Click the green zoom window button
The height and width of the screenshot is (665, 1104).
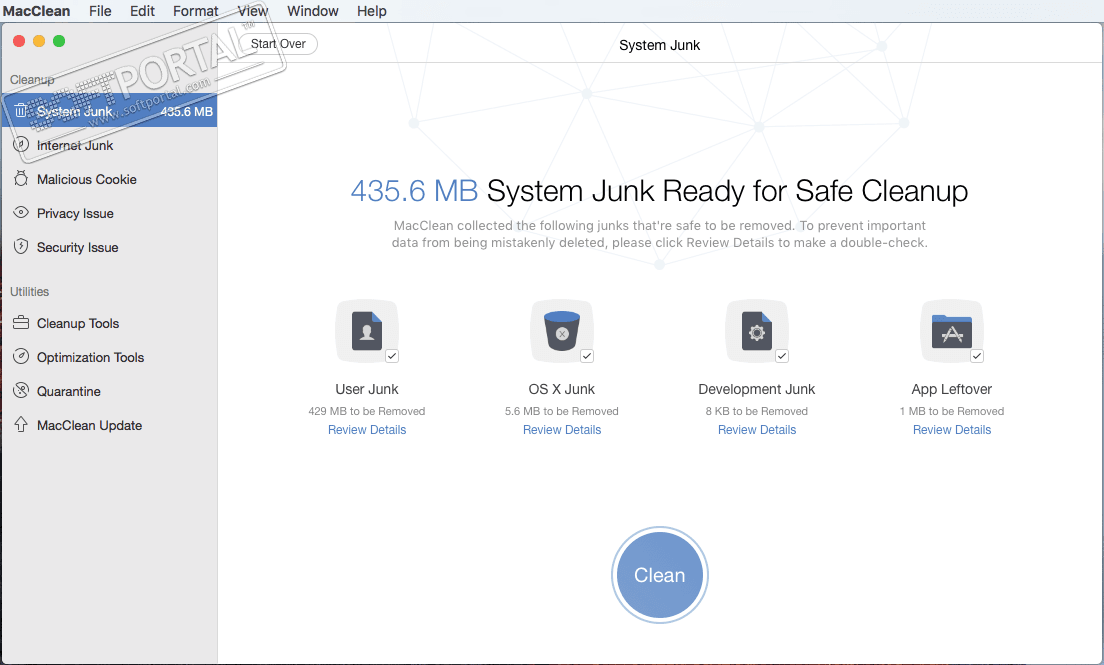pyautogui.click(x=59, y=41)
